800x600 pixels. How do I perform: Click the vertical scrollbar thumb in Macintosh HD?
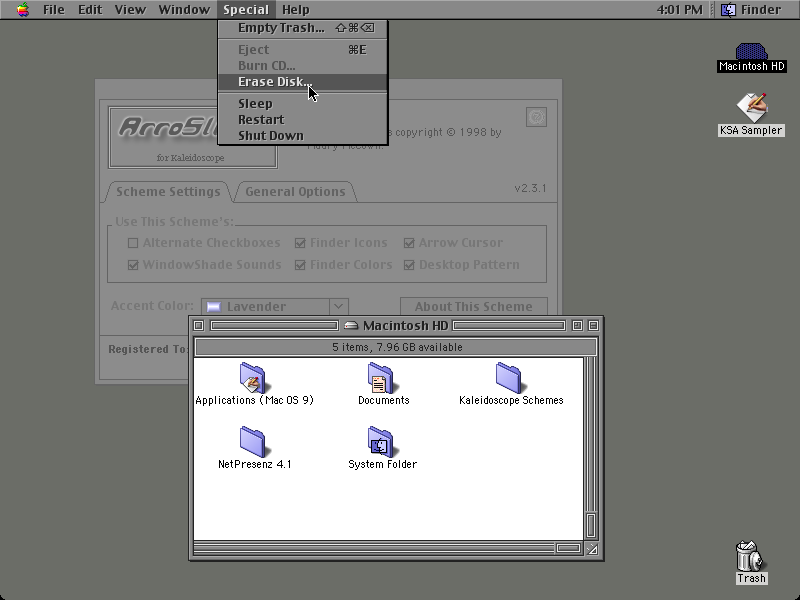click(590, 526)
